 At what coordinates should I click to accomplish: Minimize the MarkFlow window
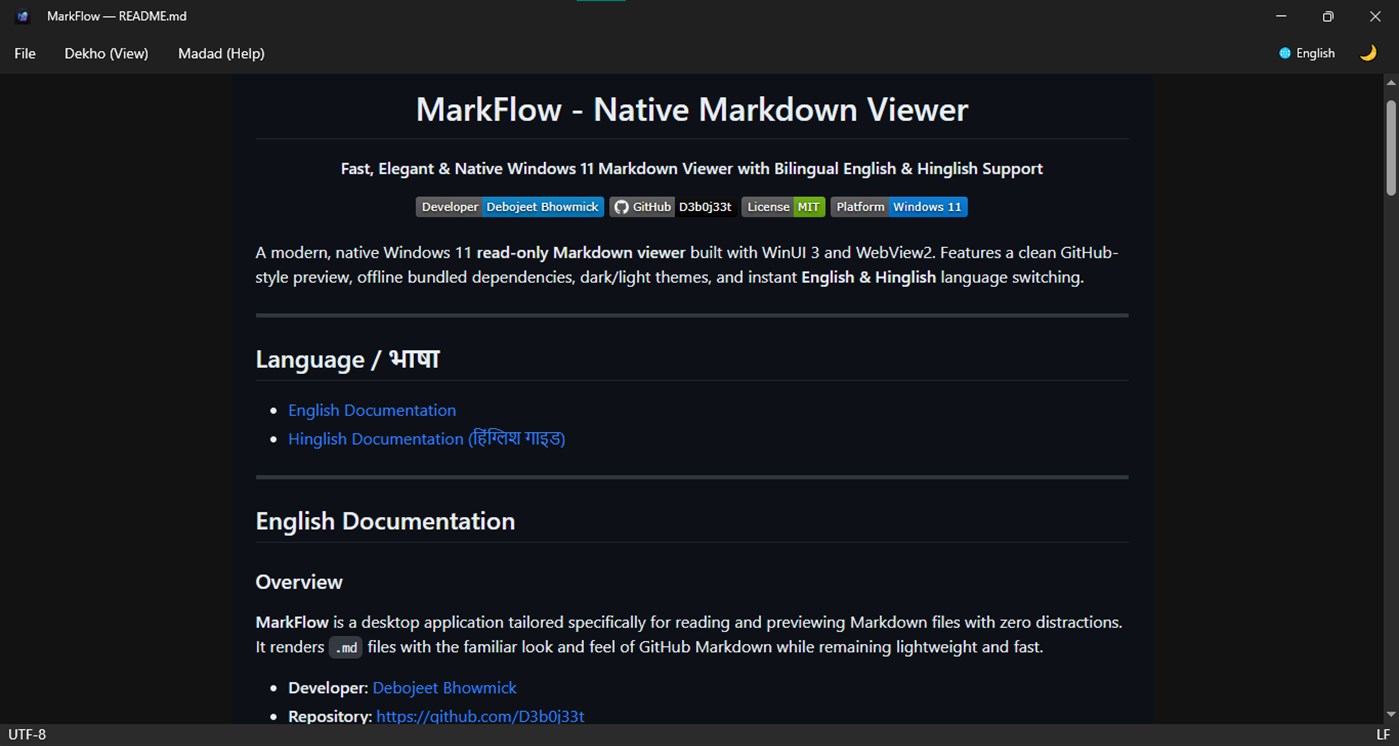tap(1281, 16)
